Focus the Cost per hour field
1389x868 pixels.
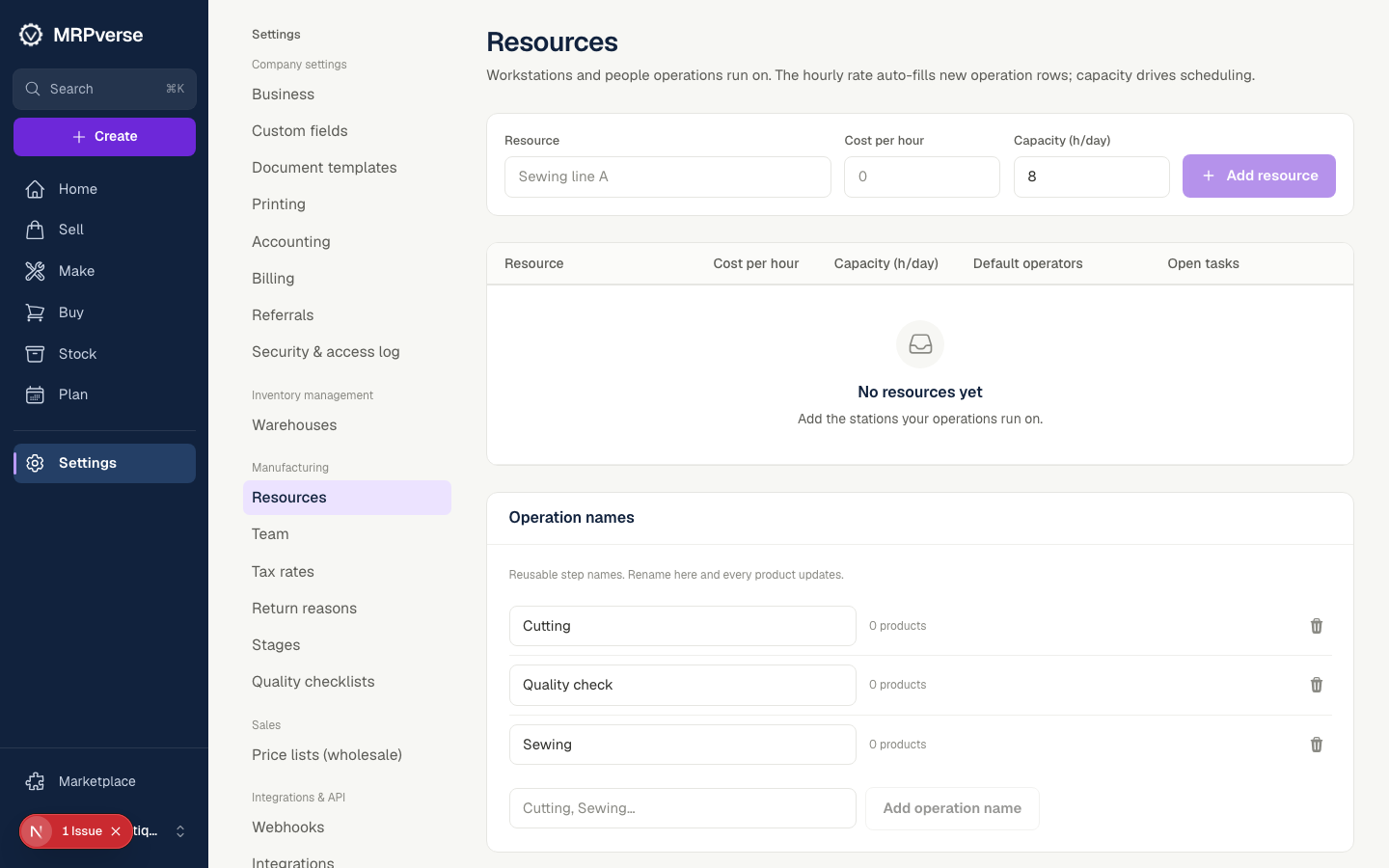(x=922, y=176)
